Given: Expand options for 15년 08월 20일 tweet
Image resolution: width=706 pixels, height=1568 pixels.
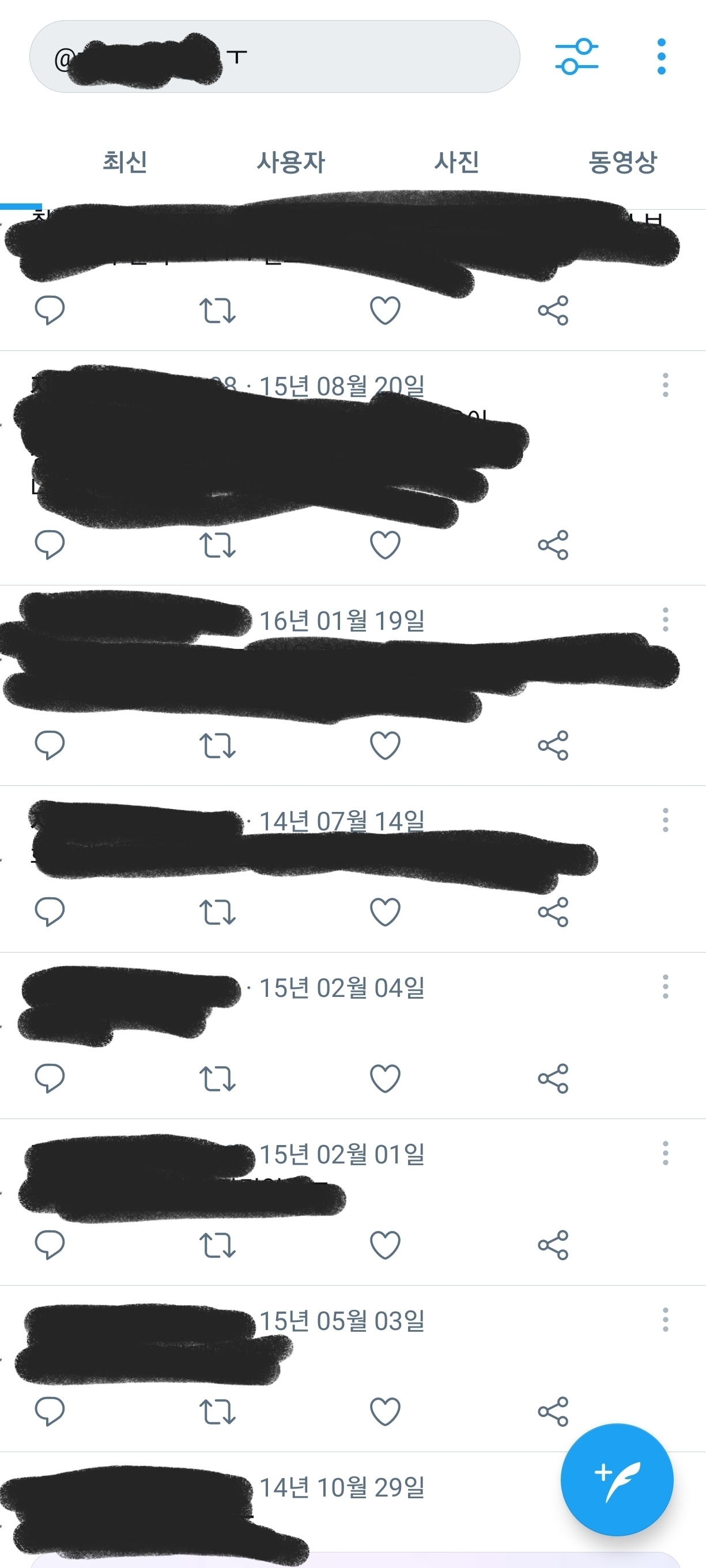Looking at the screenshot, I should pos(665,386).
